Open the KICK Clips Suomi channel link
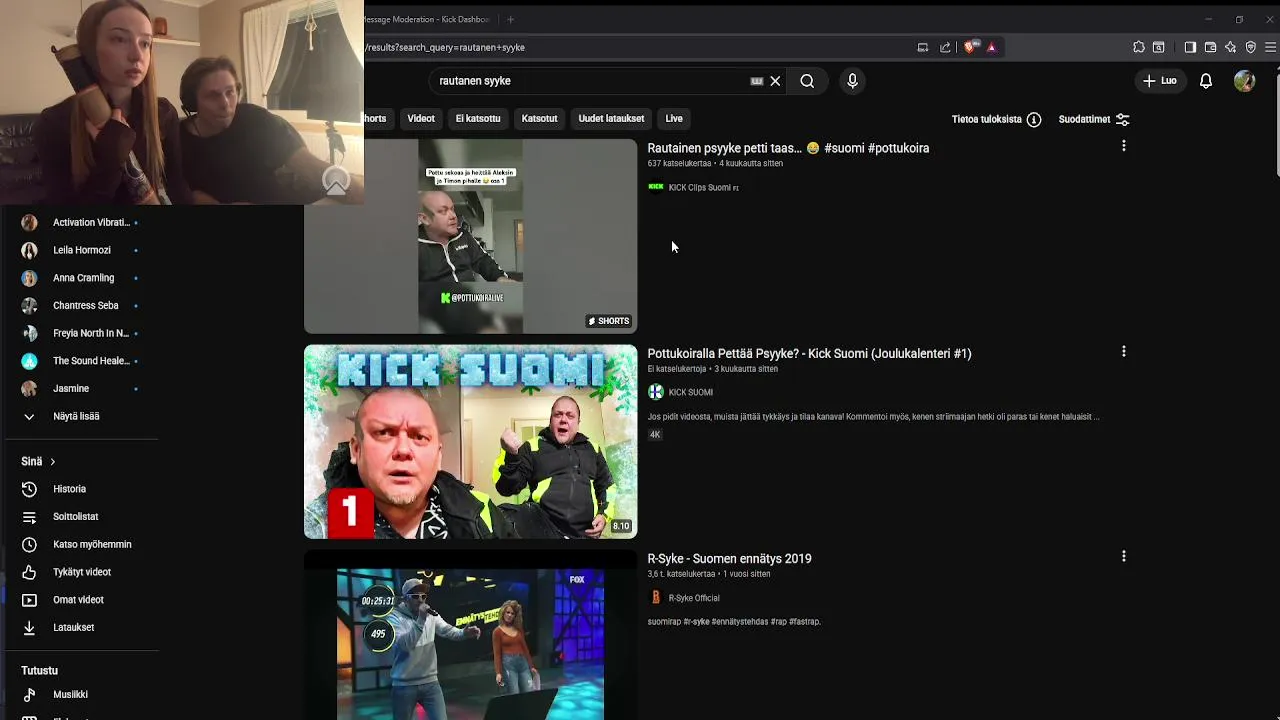Screen dimensions: 1280x720 [x=703, y=187]
